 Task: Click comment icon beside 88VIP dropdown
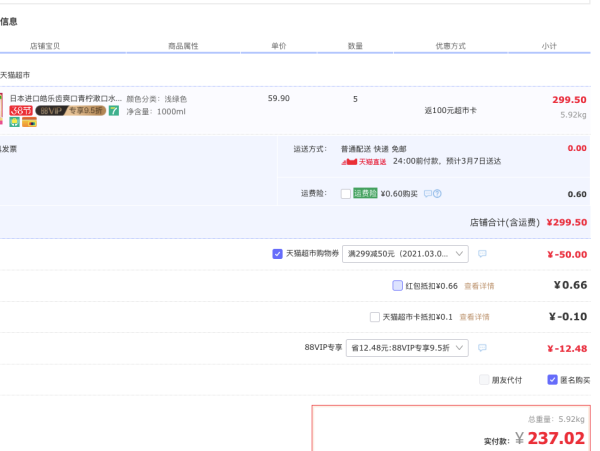pyautogui.click(x=482, y=348)
